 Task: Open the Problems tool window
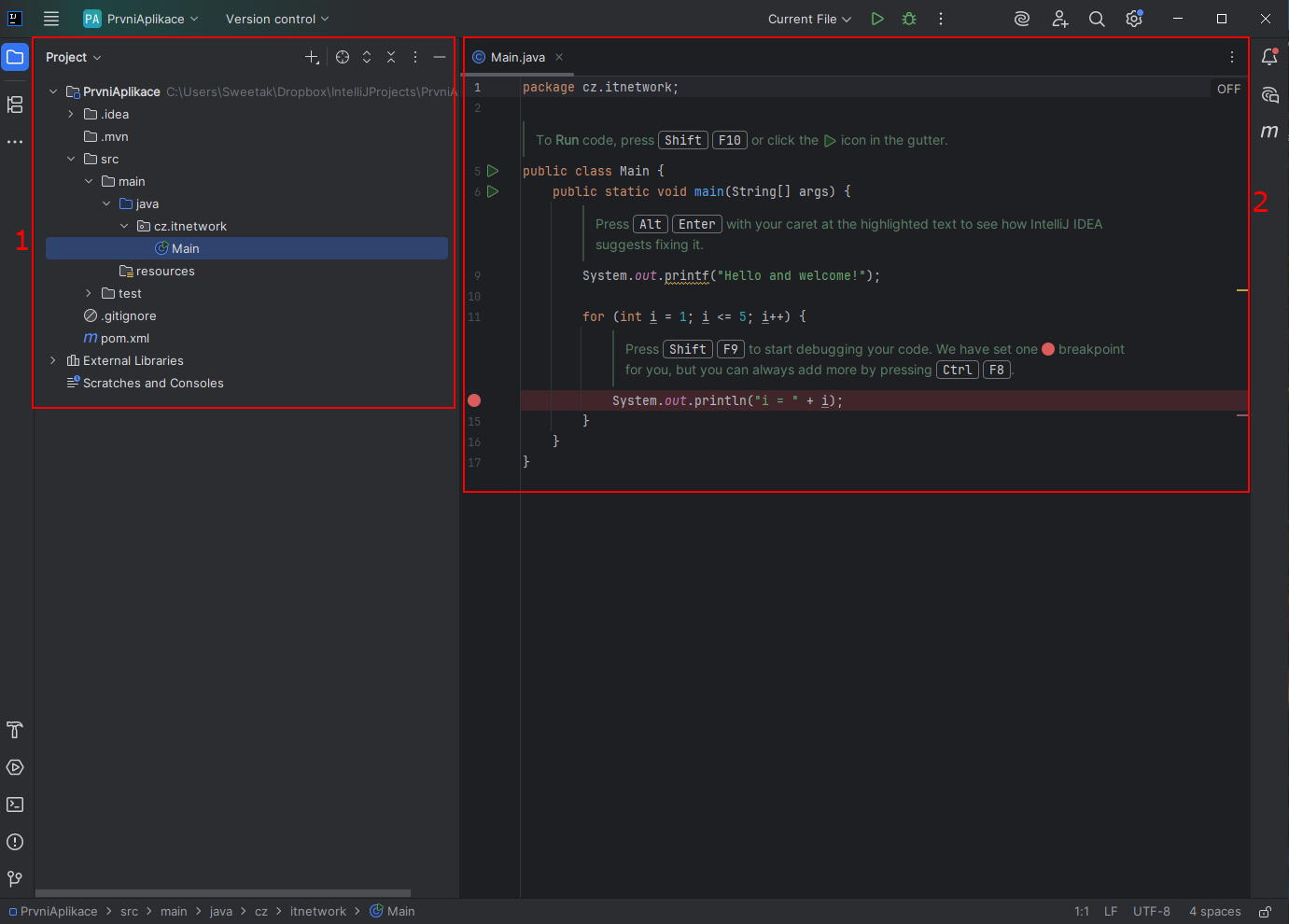[15, 842]
